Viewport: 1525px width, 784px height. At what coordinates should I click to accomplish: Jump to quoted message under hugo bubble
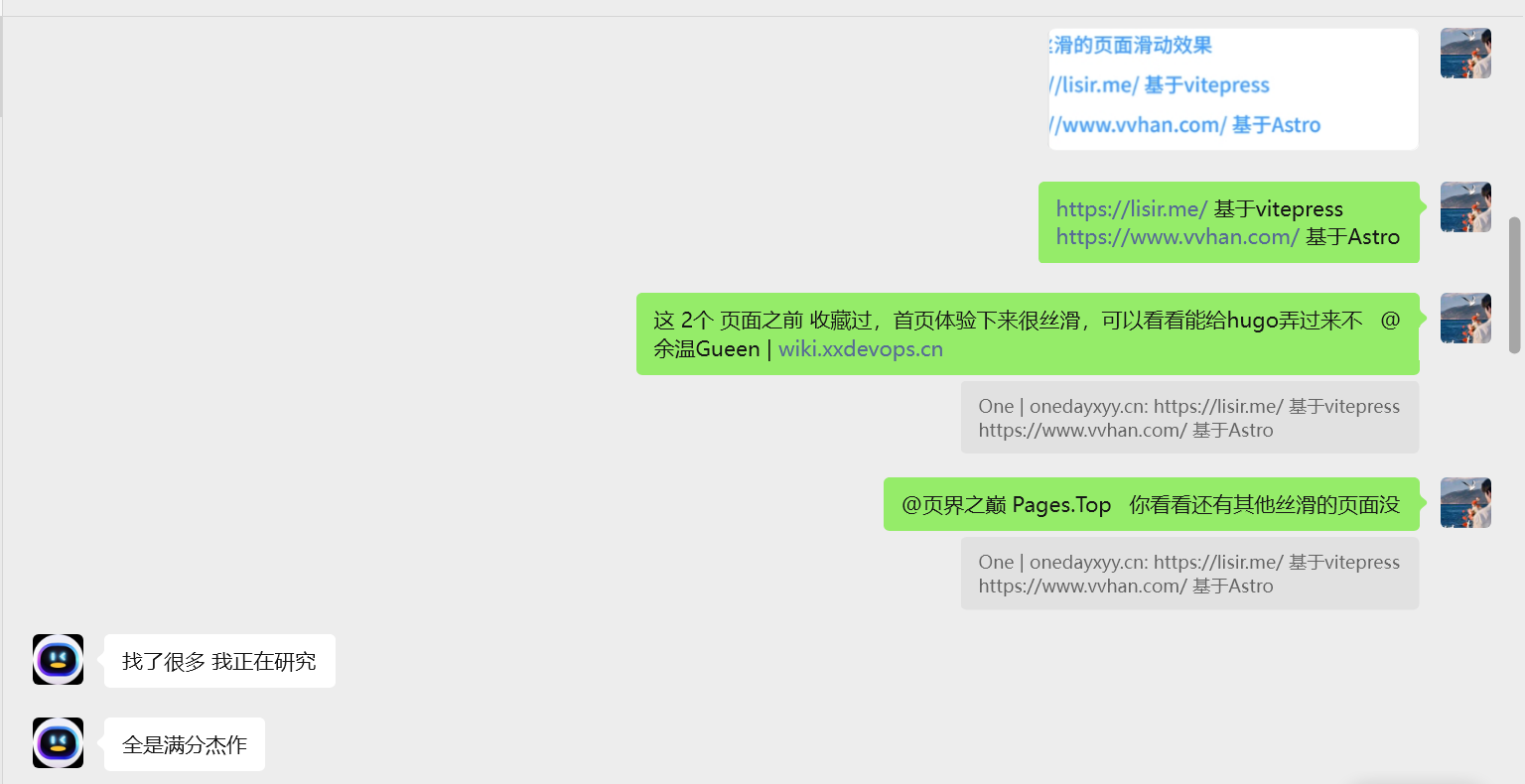(1188, 418)
